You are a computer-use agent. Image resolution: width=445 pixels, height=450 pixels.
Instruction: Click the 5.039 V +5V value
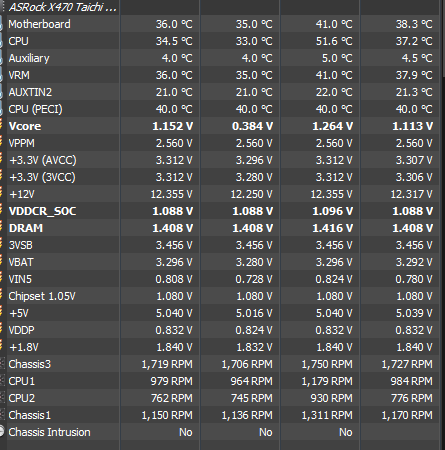pos(414,313)
